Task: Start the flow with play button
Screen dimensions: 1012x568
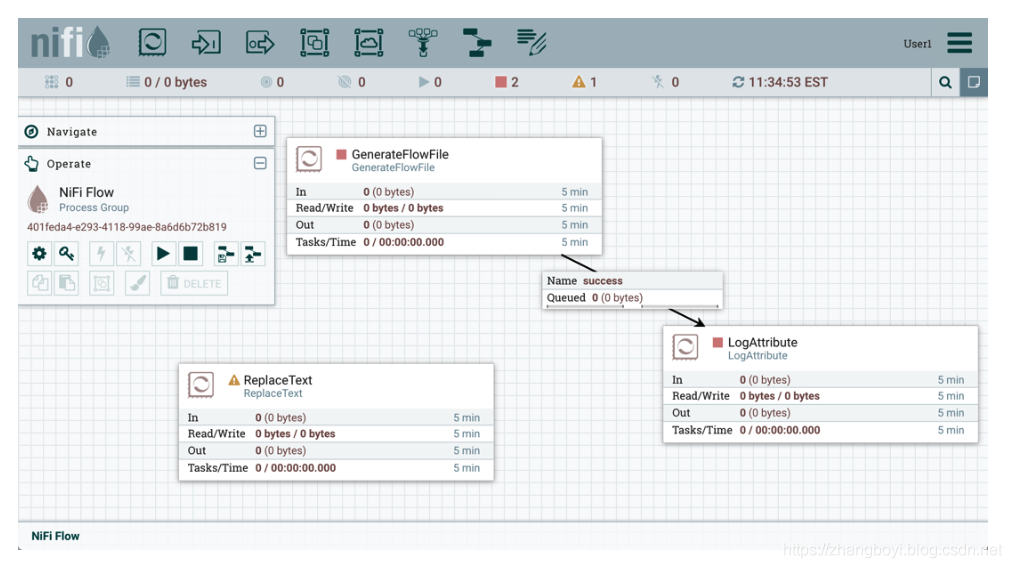Action: tap(163, 254)
